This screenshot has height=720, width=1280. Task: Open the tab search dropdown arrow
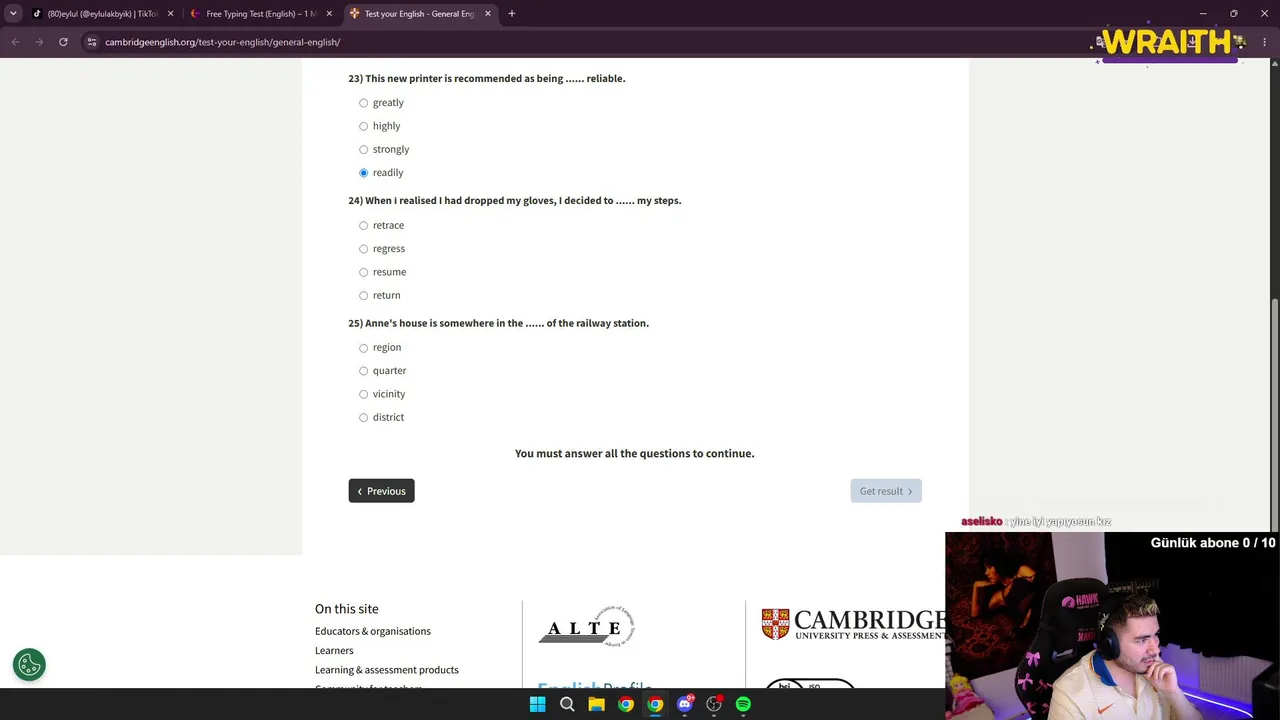(13, 14)
